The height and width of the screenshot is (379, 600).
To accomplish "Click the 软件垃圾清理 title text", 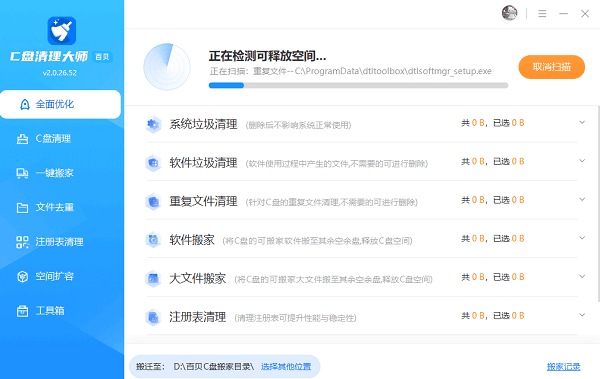I will 203,163.
